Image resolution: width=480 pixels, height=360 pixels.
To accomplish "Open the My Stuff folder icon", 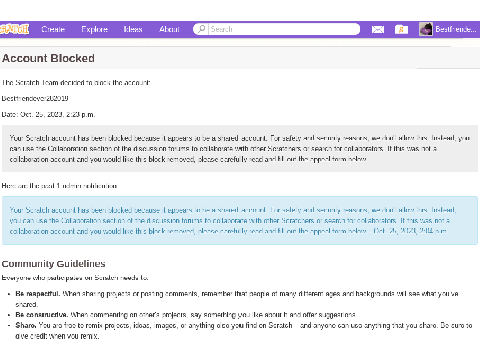I will [401, 30].
